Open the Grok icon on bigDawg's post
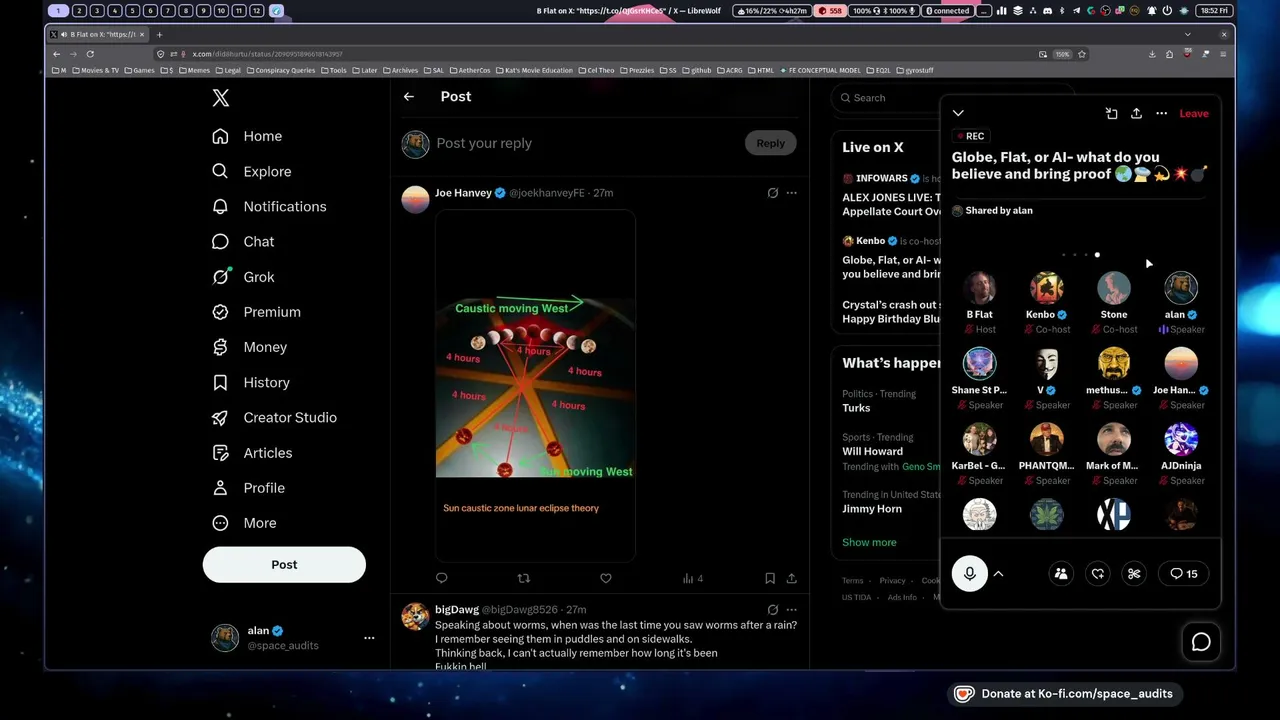This screenshot has height=720, width=1280. (x=772, y=610)
